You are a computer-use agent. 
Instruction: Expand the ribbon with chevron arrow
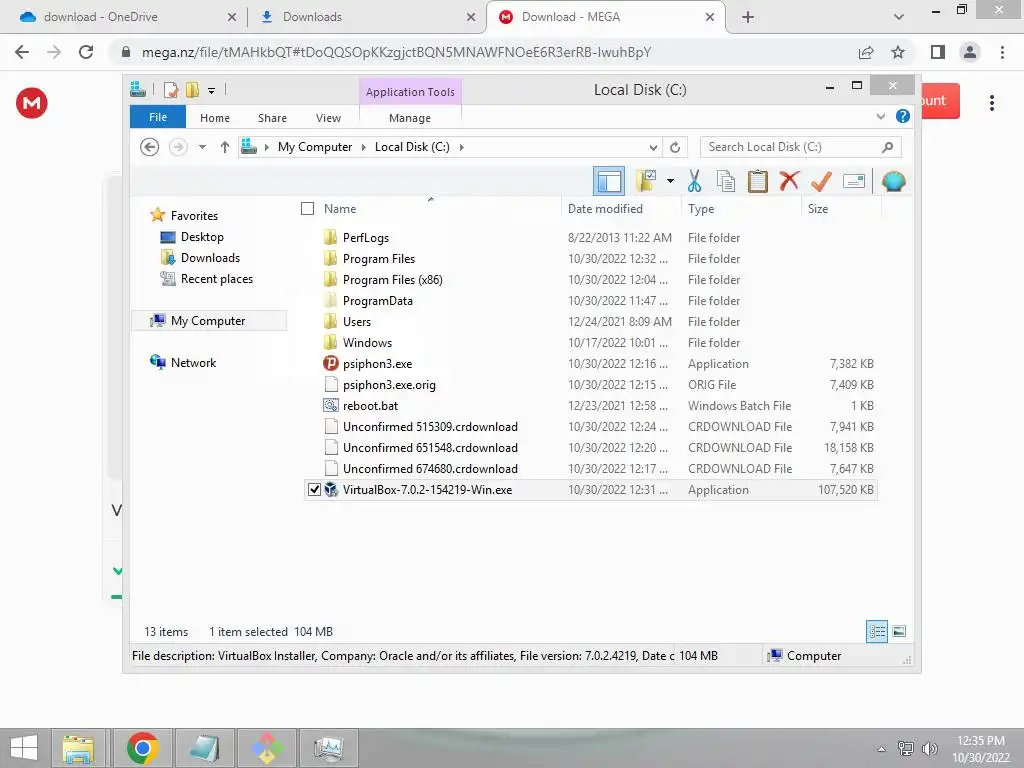pos(880,116)
